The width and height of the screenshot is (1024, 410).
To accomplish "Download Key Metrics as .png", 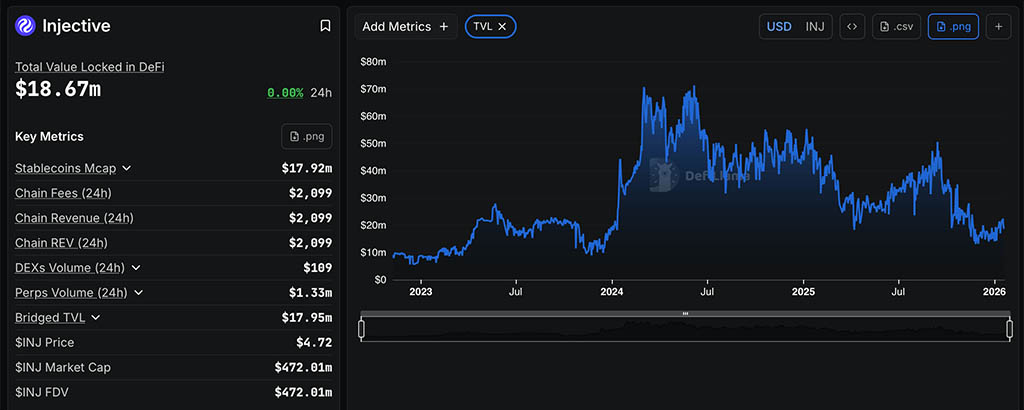I will pyautogui.click(x=306, y=136).
